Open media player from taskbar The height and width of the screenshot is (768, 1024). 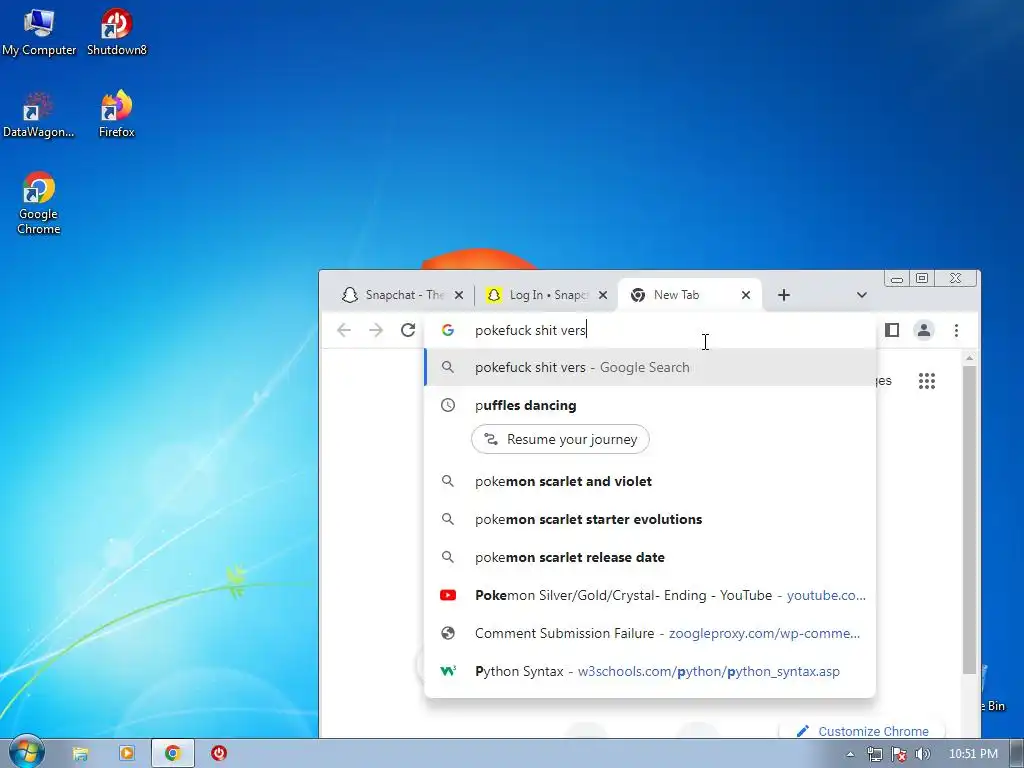pyautogui.click(x=127, y=754)
